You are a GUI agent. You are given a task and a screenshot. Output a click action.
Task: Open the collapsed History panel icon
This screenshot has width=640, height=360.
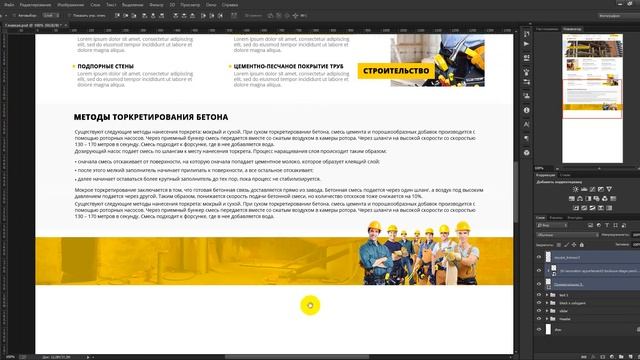pyautogui.click(x=527, y=34)
